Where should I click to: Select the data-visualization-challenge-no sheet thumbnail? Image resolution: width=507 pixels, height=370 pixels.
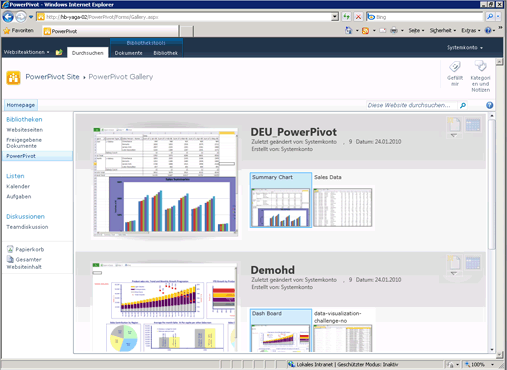point(343,330)
